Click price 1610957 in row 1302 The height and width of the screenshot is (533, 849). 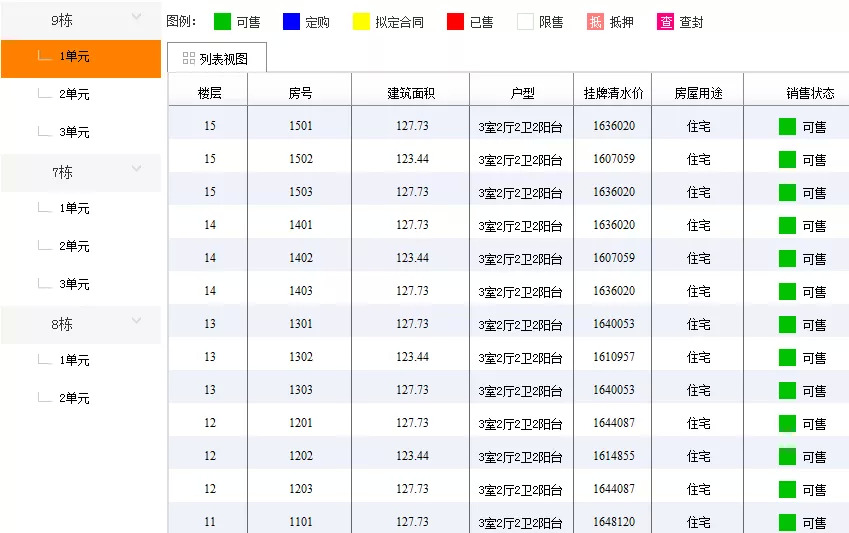coord(613,357)
